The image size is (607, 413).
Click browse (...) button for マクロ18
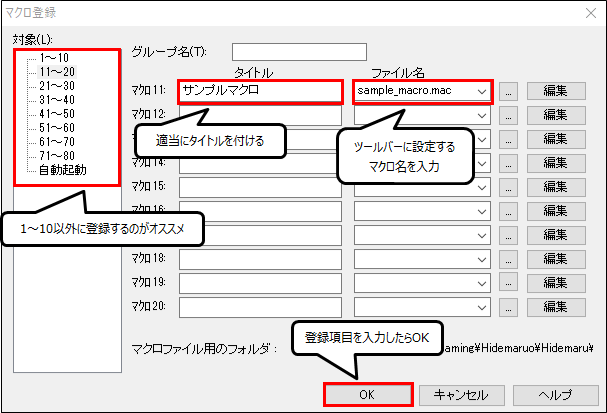pyautogui.click(x=508, y=259)
